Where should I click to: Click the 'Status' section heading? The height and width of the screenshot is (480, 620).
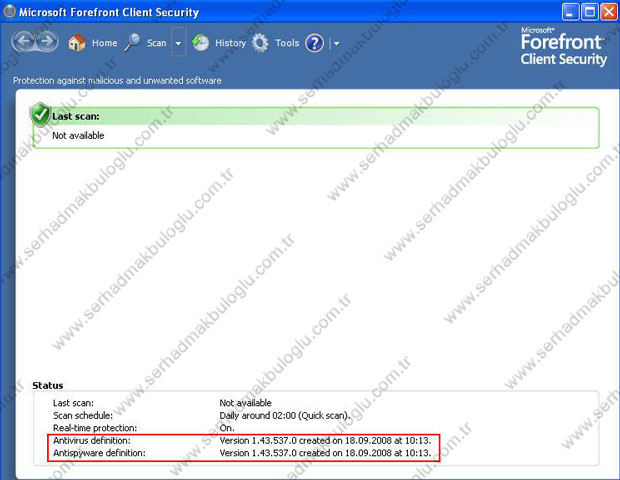tap(48, 386)
